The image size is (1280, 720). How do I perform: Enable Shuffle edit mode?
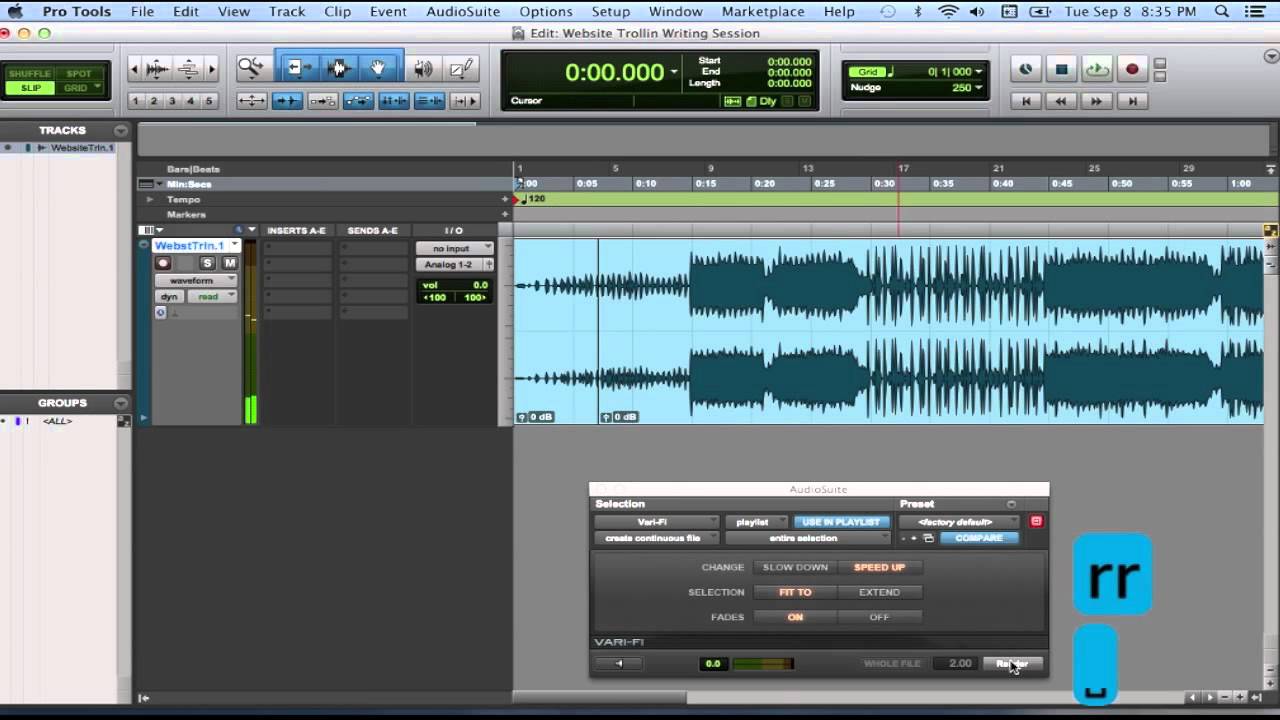point(29,73)
